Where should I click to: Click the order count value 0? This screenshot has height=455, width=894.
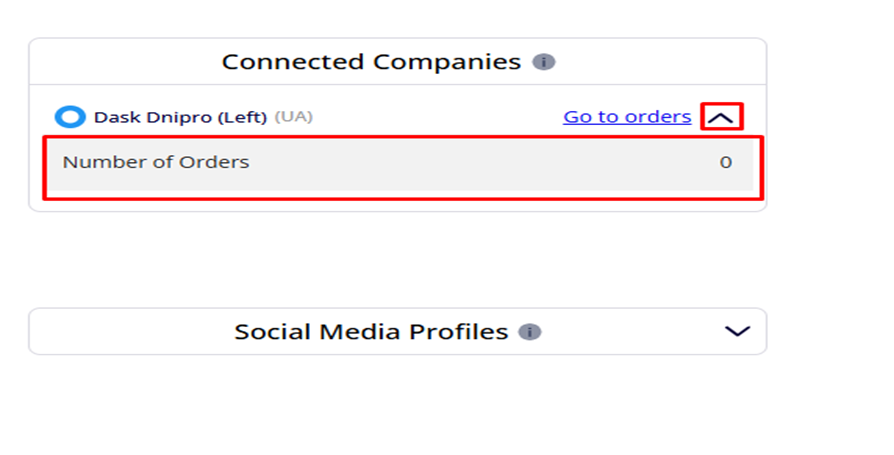(726, 162)
